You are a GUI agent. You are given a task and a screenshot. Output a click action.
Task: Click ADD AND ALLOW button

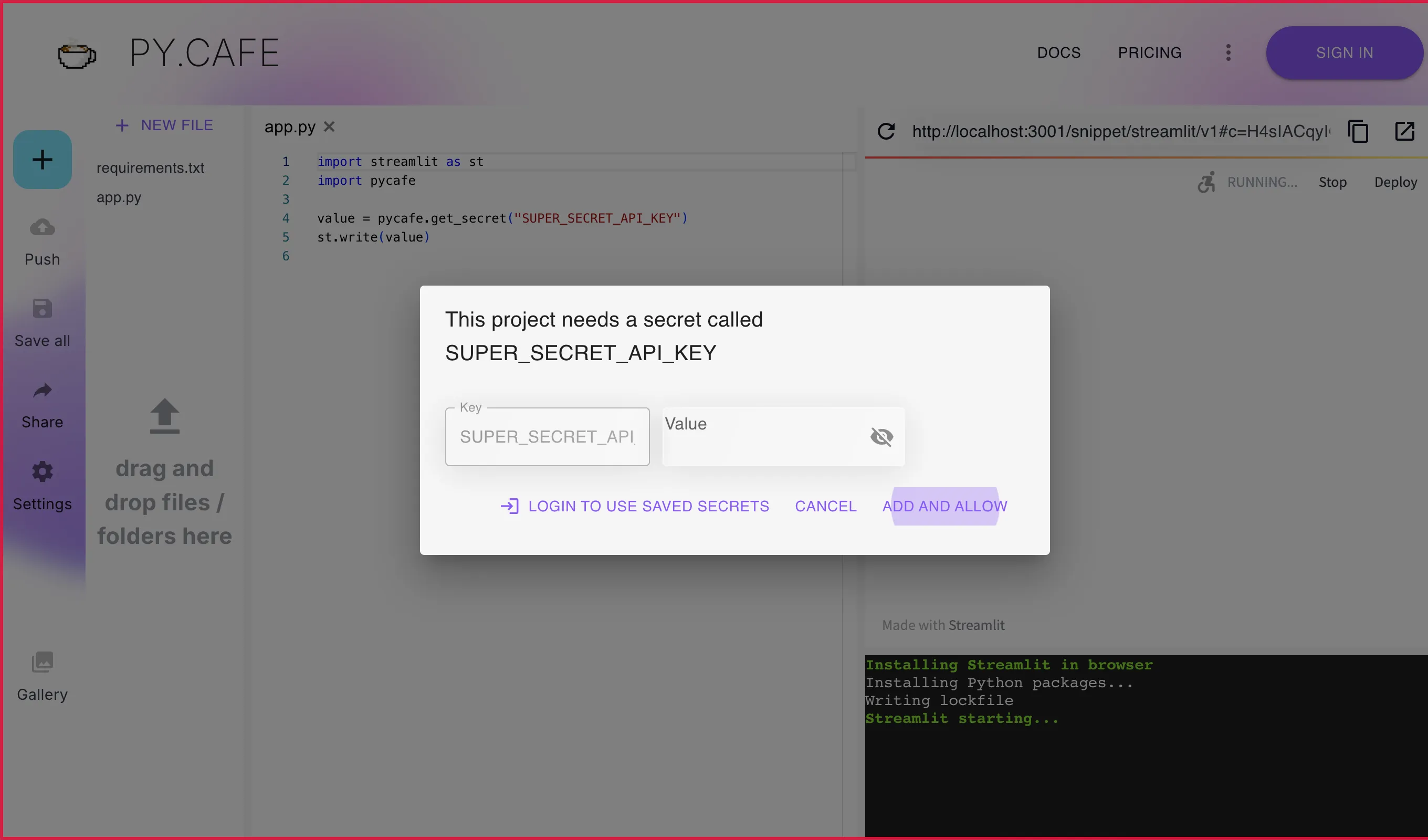[944, 506]
